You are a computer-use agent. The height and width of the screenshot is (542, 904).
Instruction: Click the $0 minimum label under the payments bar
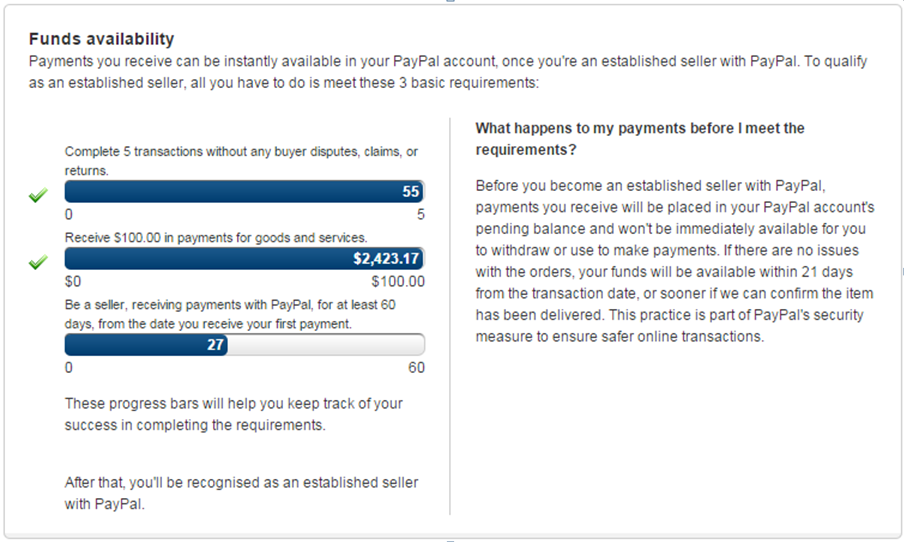pyautogui.click(x=73, y=282)
